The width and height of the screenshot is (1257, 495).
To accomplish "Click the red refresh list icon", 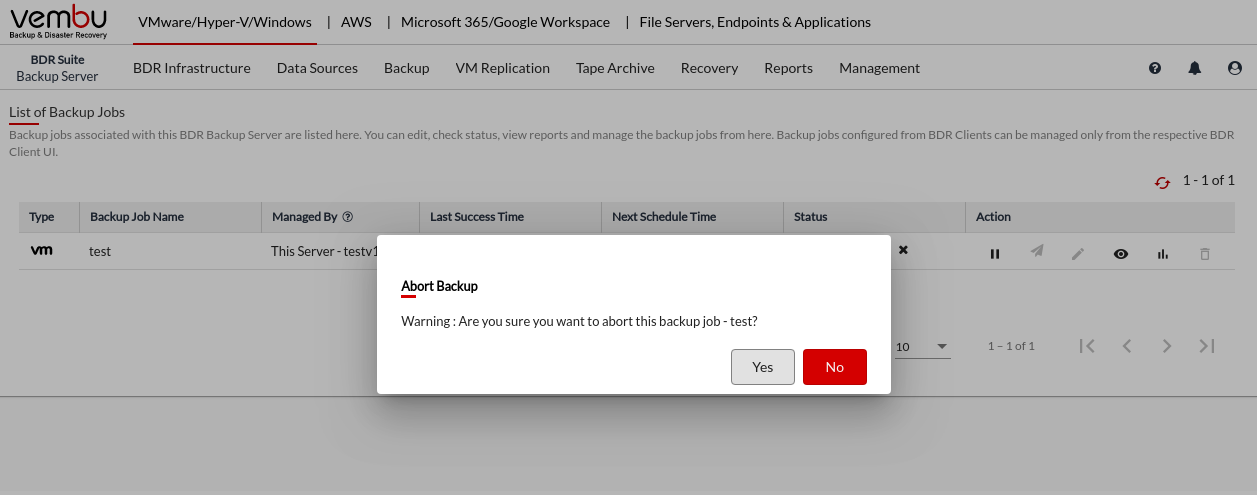I will (1162, 182).
